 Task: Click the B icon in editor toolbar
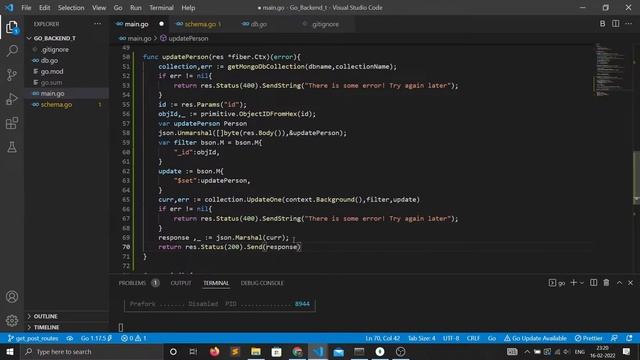[x=602, y=24]
